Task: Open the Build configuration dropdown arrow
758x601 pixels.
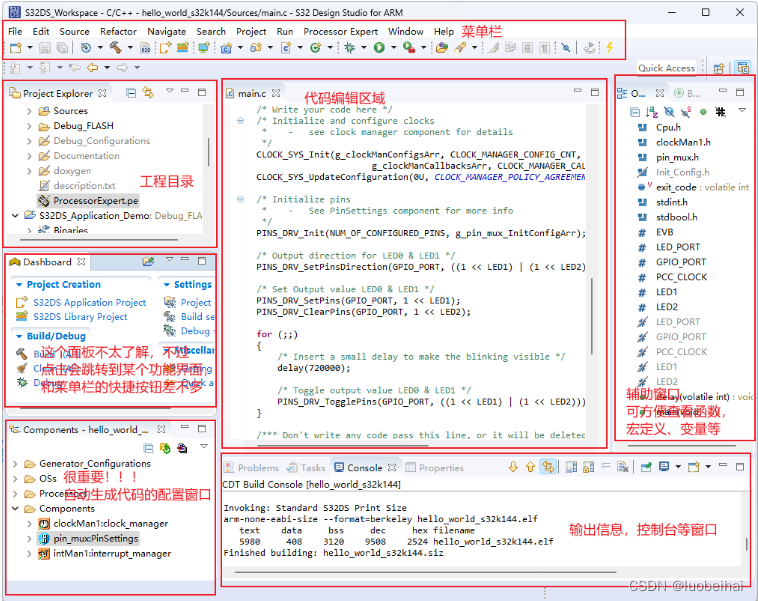Action: pos(130,47)
